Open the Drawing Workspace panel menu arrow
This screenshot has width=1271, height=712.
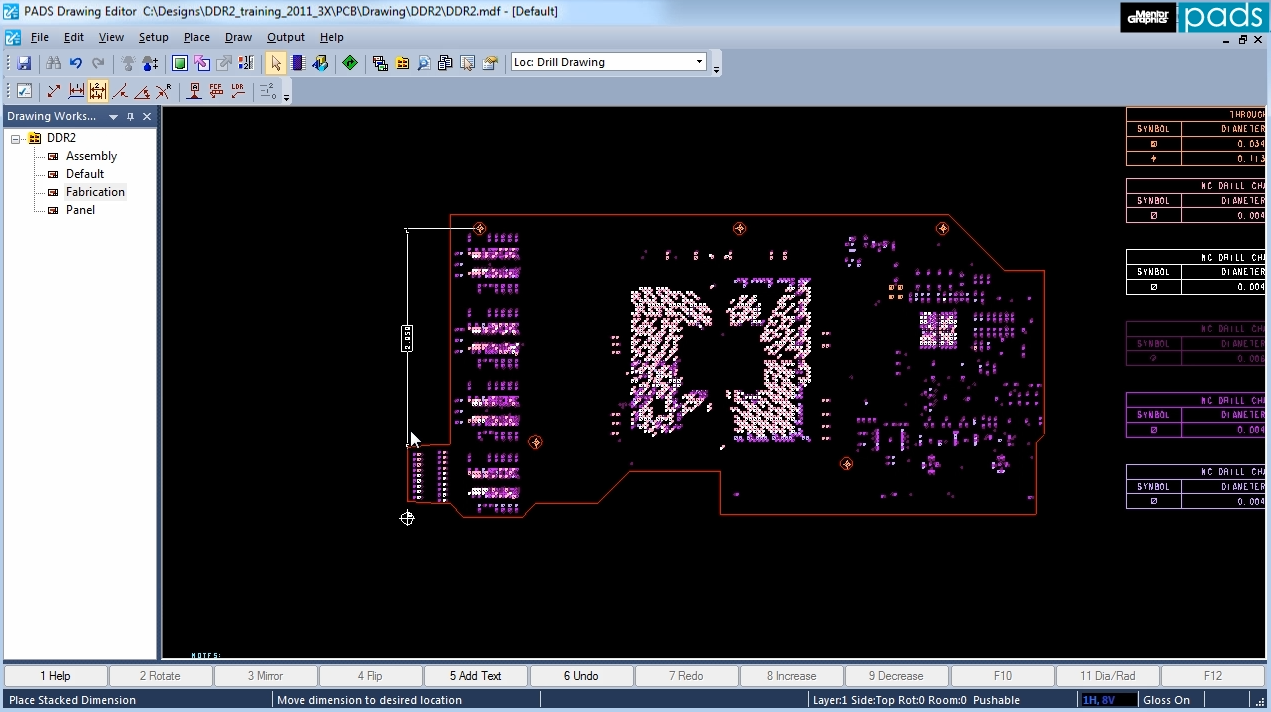click(113, 116)
